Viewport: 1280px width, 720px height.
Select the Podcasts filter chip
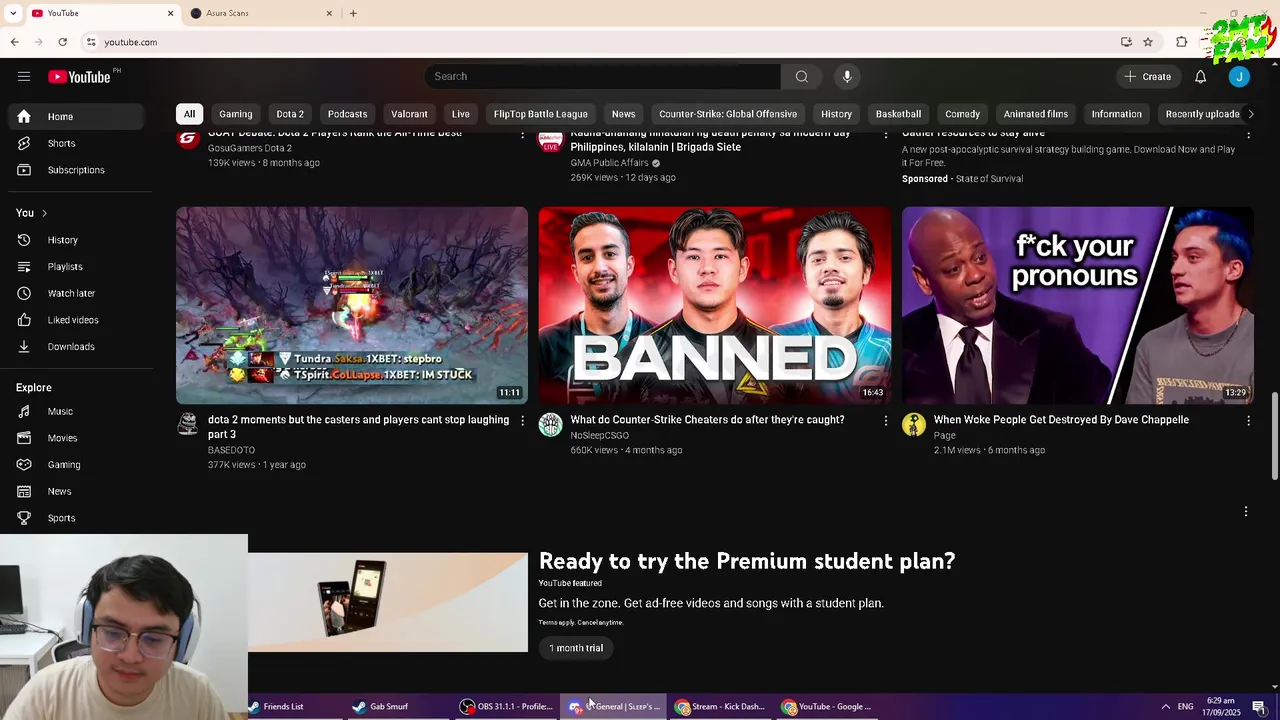(348, 114)
